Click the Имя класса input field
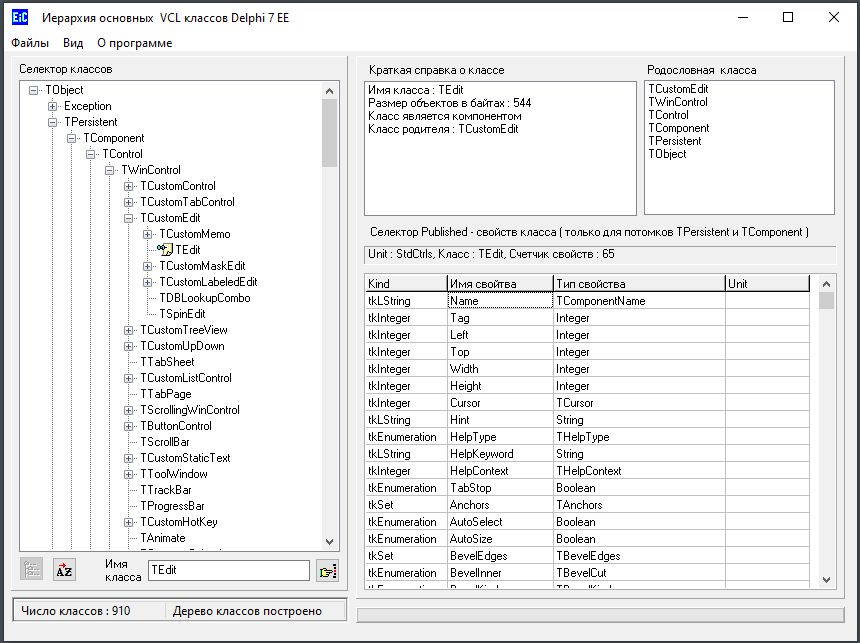The image size is (860, 643). [x=228, y=570]
